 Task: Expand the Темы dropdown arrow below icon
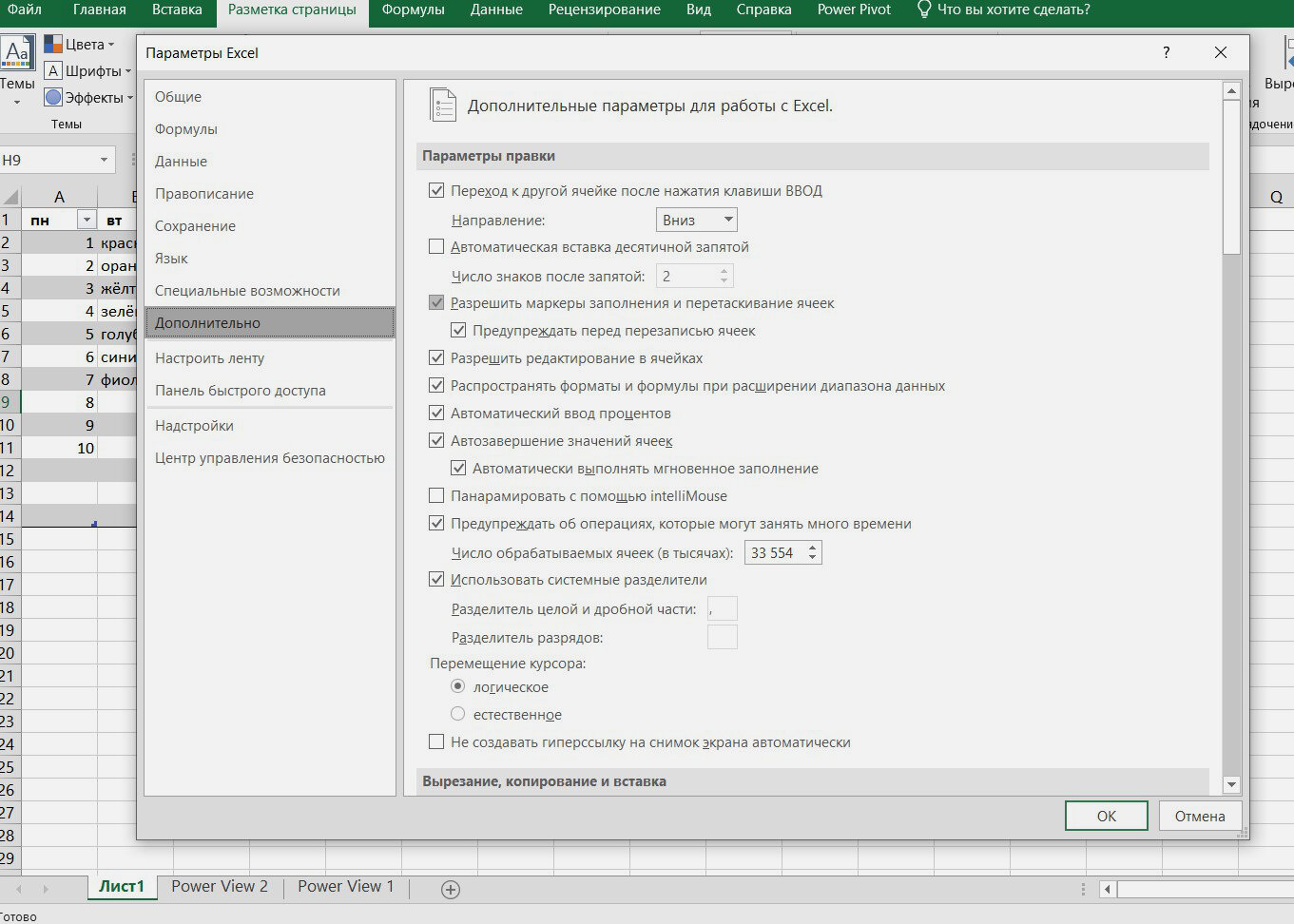point(17,102)
